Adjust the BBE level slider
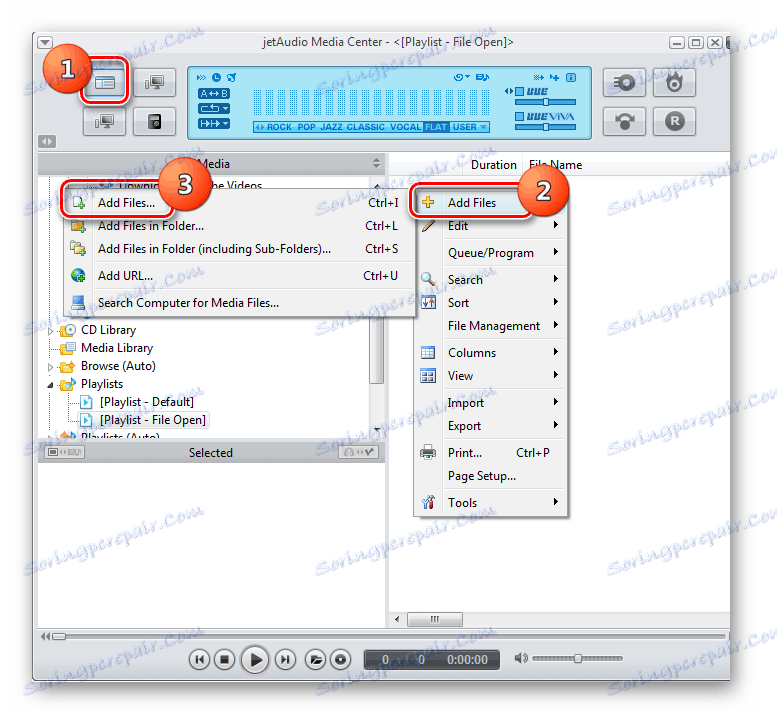 point(545,102)
